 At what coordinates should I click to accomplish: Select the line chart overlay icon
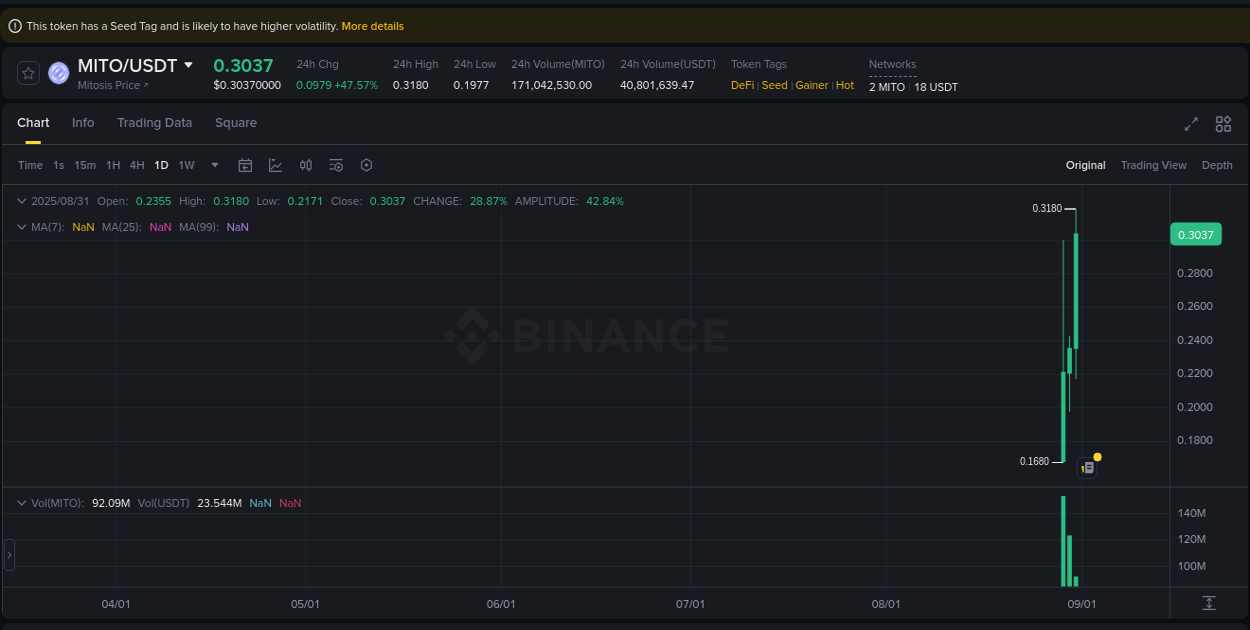[275, 165]
